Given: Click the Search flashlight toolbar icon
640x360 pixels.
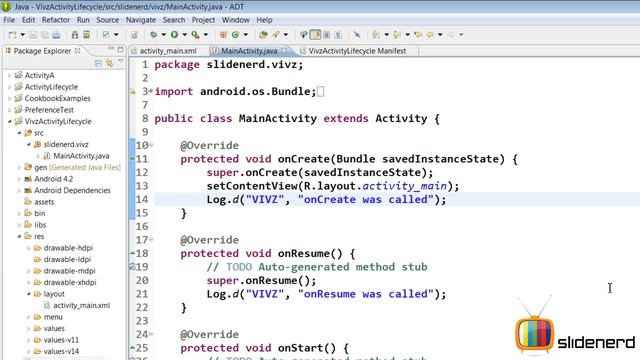Looking at the screenshot, I should coord(276,35).
